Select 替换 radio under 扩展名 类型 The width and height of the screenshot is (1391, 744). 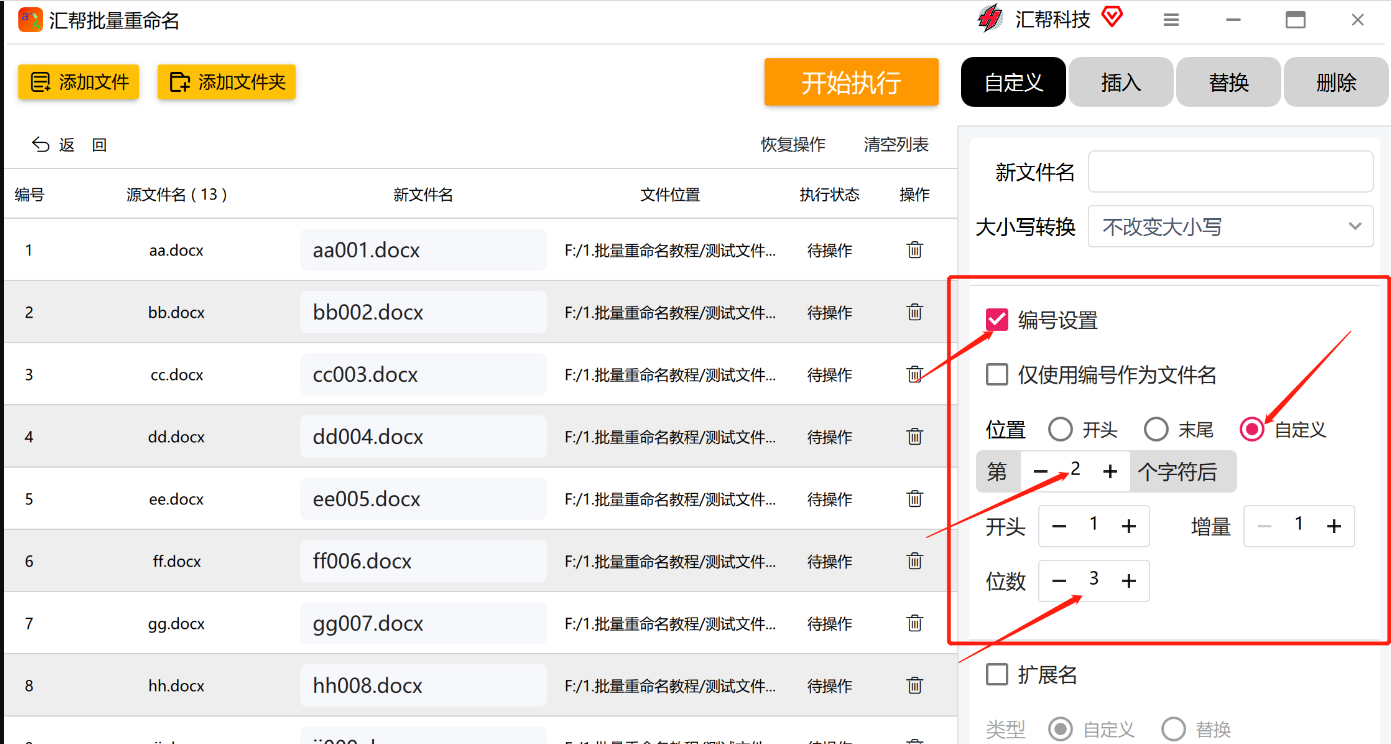1174,730
